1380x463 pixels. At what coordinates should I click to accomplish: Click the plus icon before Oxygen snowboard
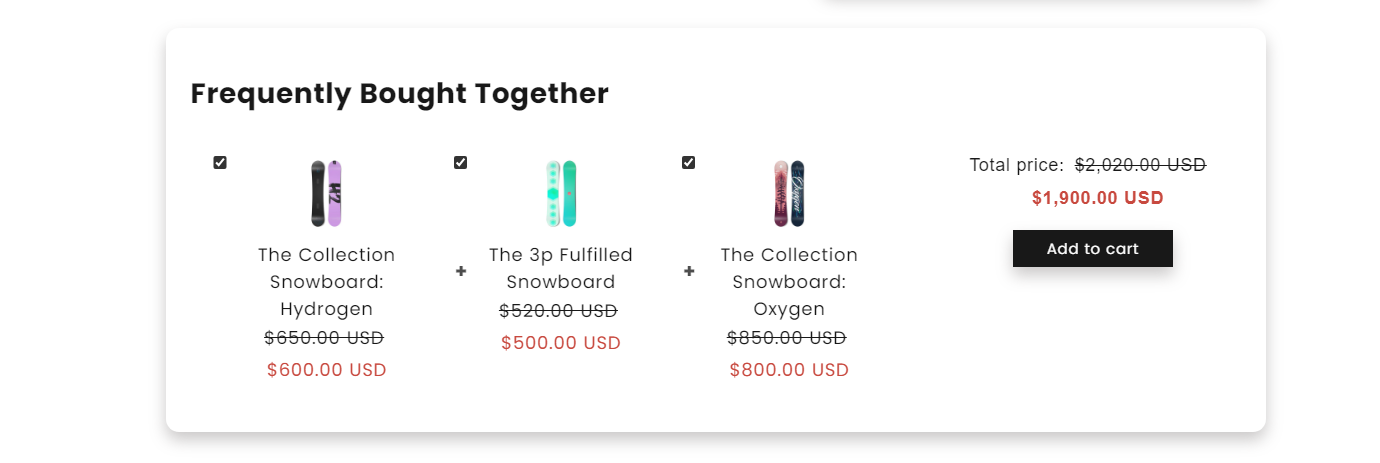click(689, 271)
